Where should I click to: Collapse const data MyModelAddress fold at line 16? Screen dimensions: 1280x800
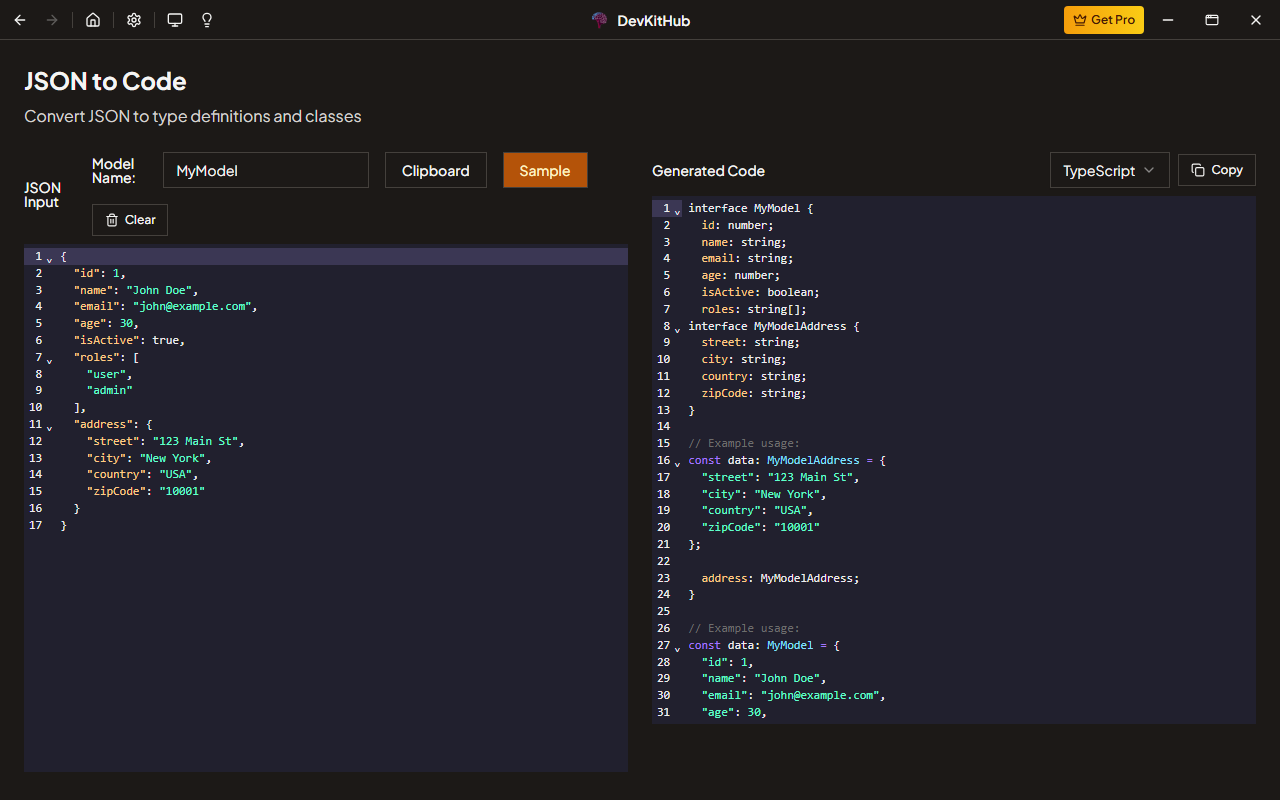[x=678, y=463]
